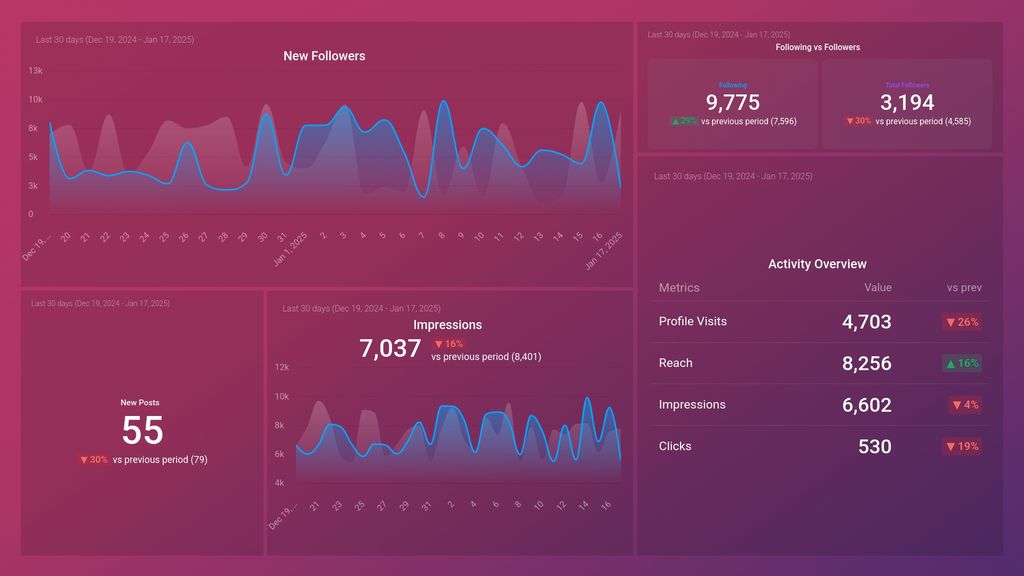Click the Following value 9,775
Image resolution: width=1024 pixels, height=576 pixels.
tap(733, 103)
